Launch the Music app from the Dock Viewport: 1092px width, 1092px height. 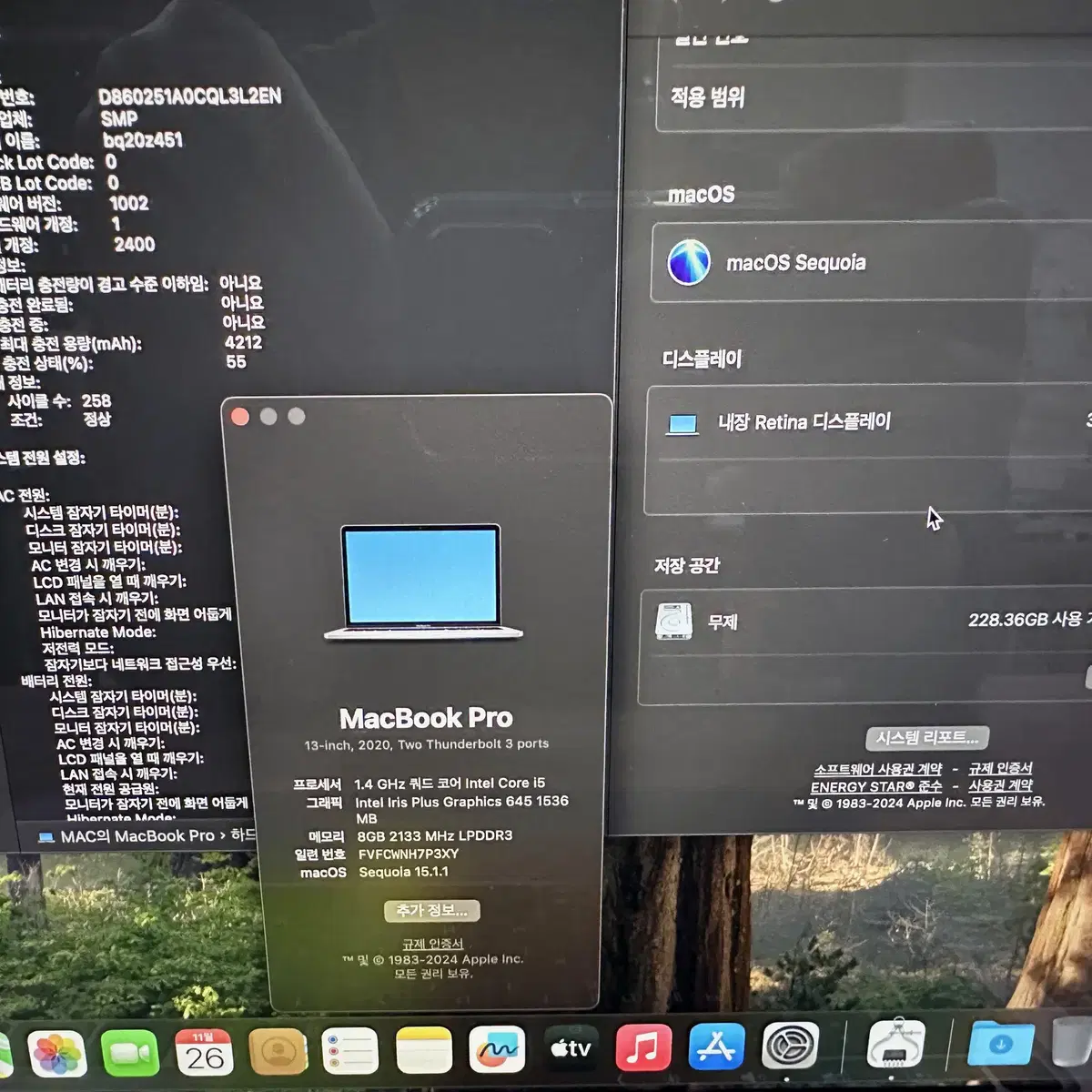[x=643, y=1048]
